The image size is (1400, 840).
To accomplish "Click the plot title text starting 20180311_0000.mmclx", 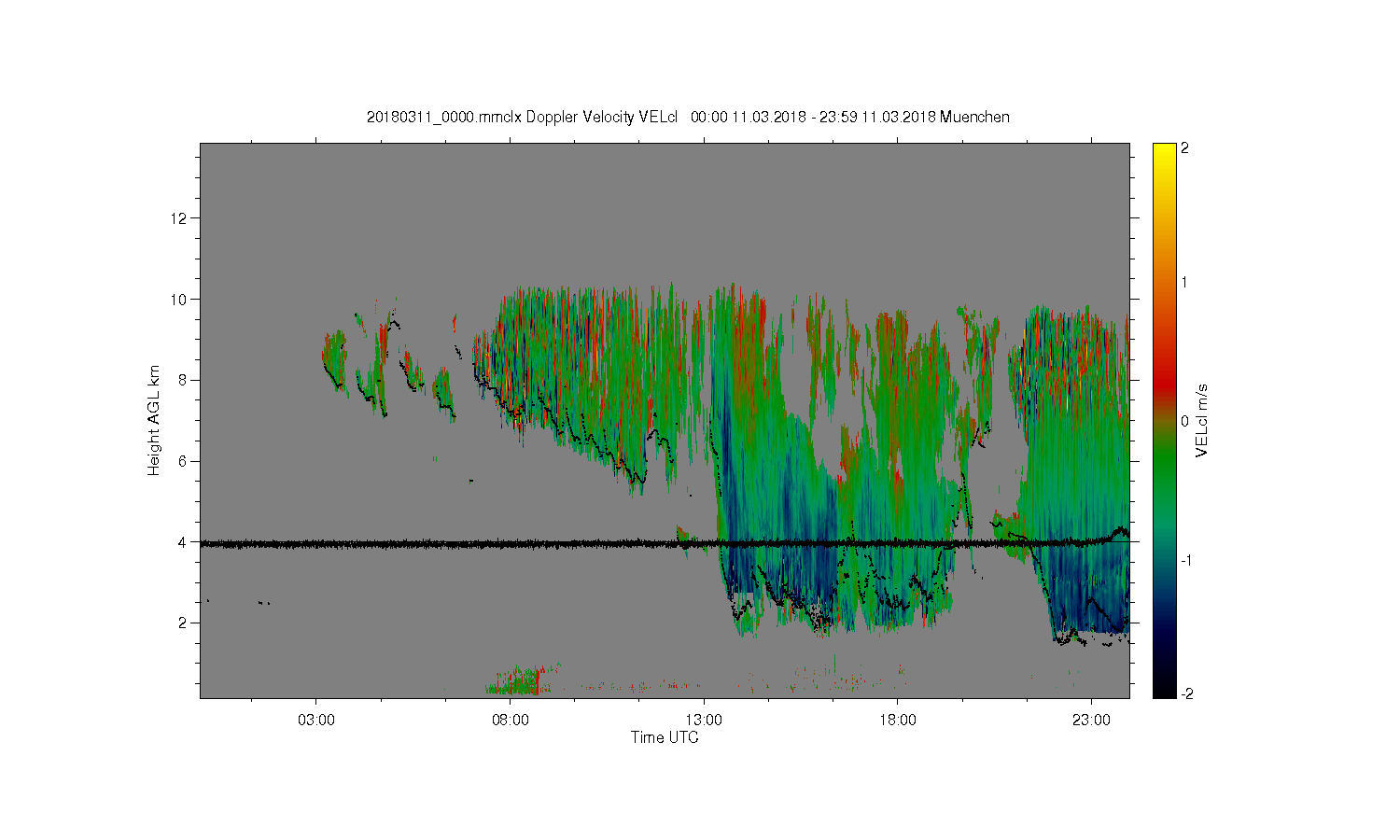I will pos(688,117).
